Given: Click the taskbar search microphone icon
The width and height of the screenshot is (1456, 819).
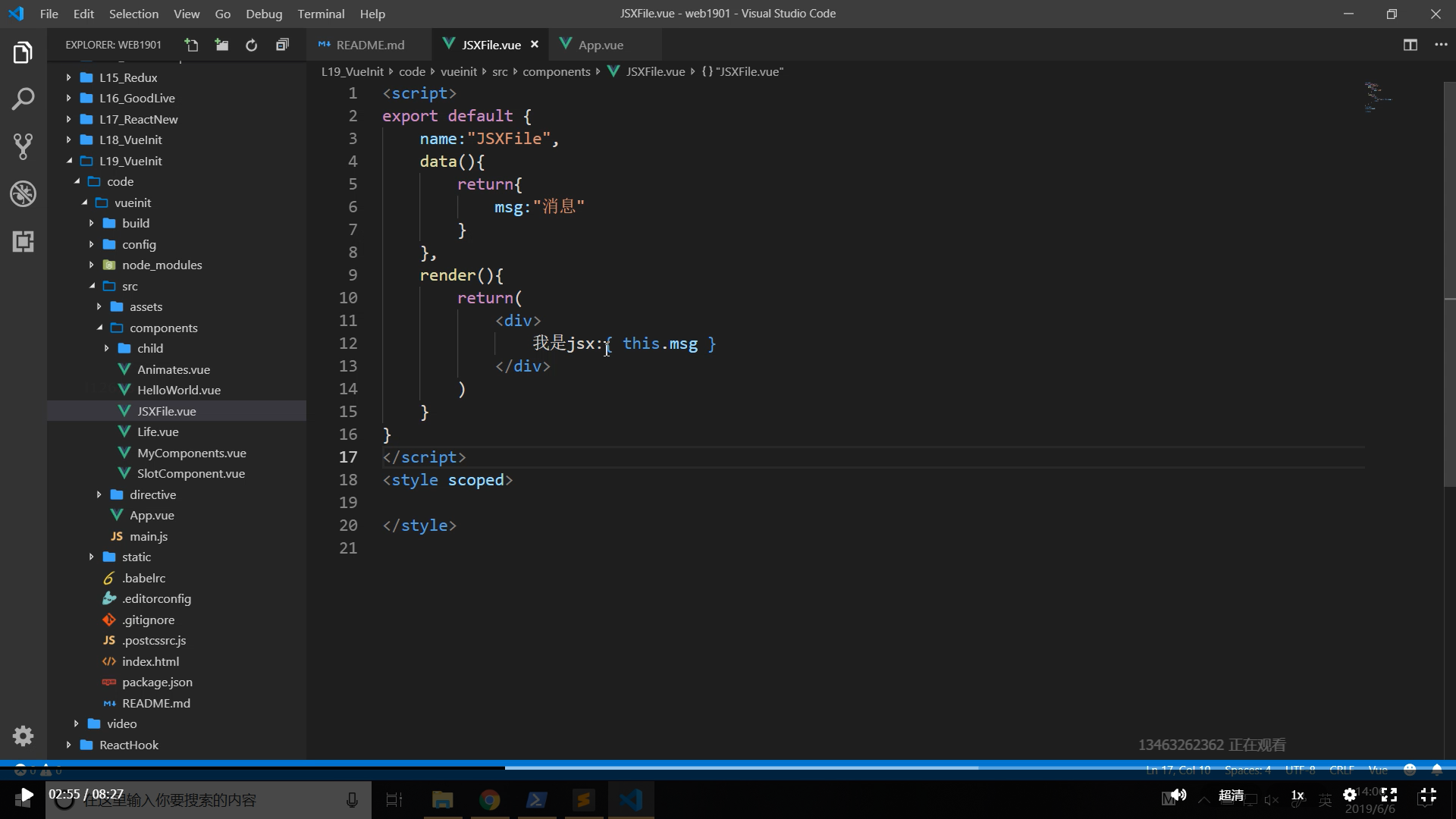Looking at the screenshot, I should click(352, 800).
